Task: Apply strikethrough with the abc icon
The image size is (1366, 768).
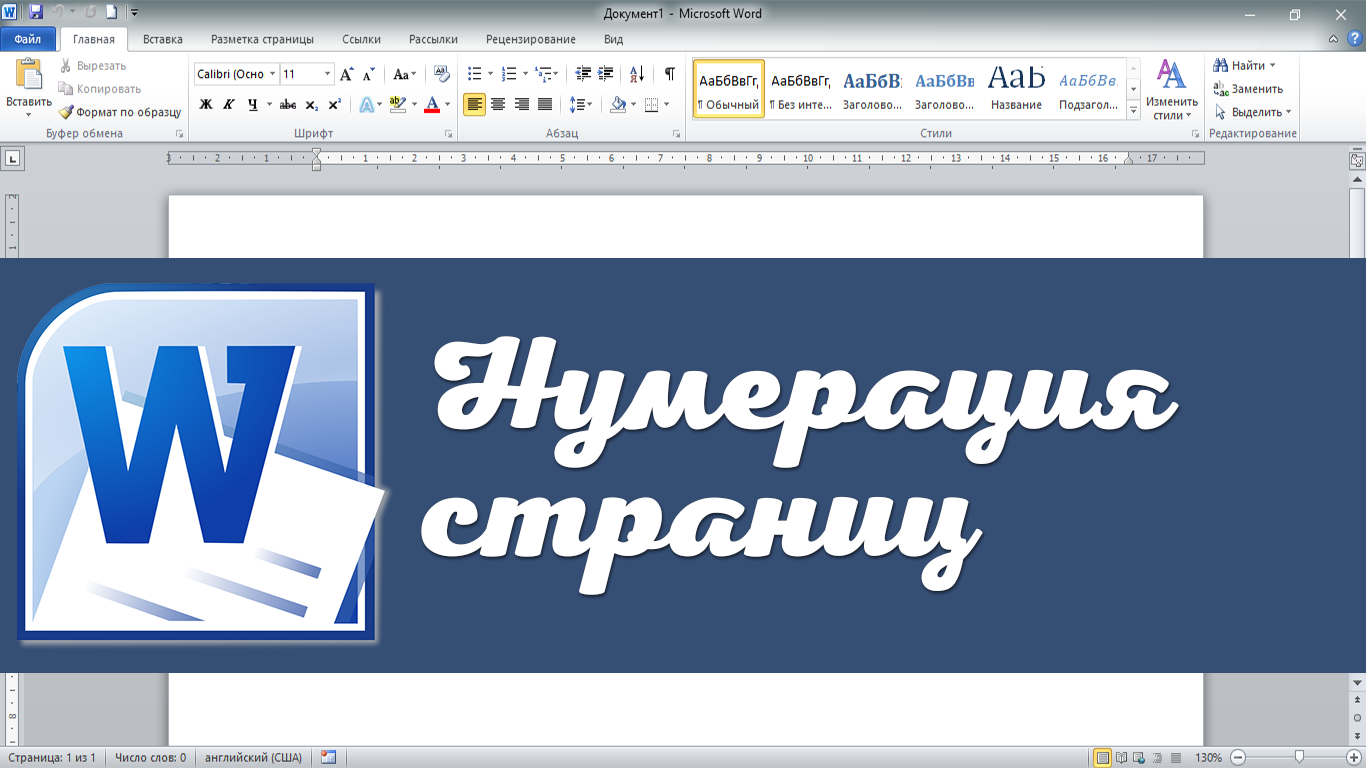Action: [x=288, y=104]
